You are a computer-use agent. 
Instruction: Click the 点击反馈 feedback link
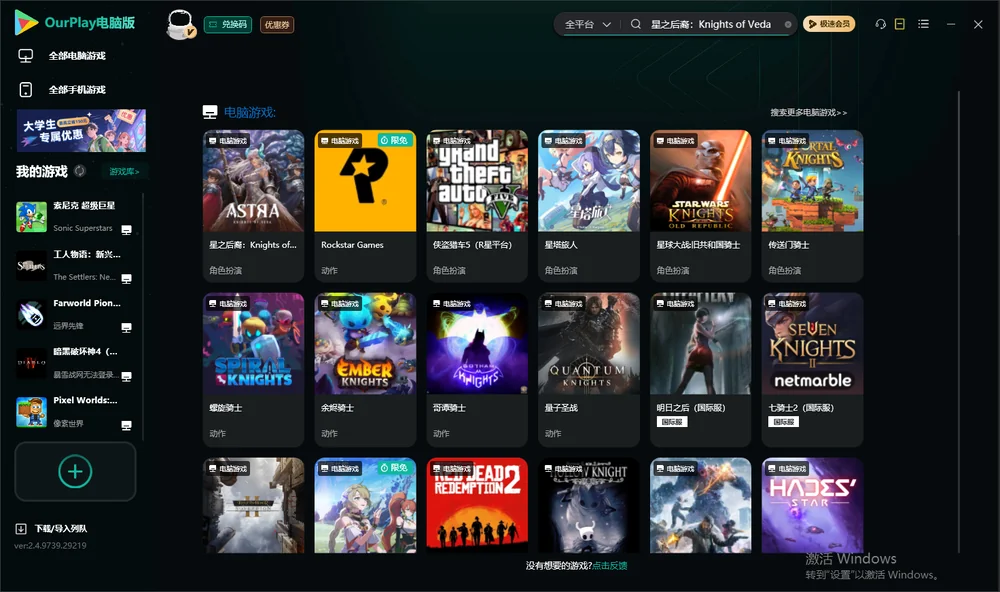click(x=610, y=566)
